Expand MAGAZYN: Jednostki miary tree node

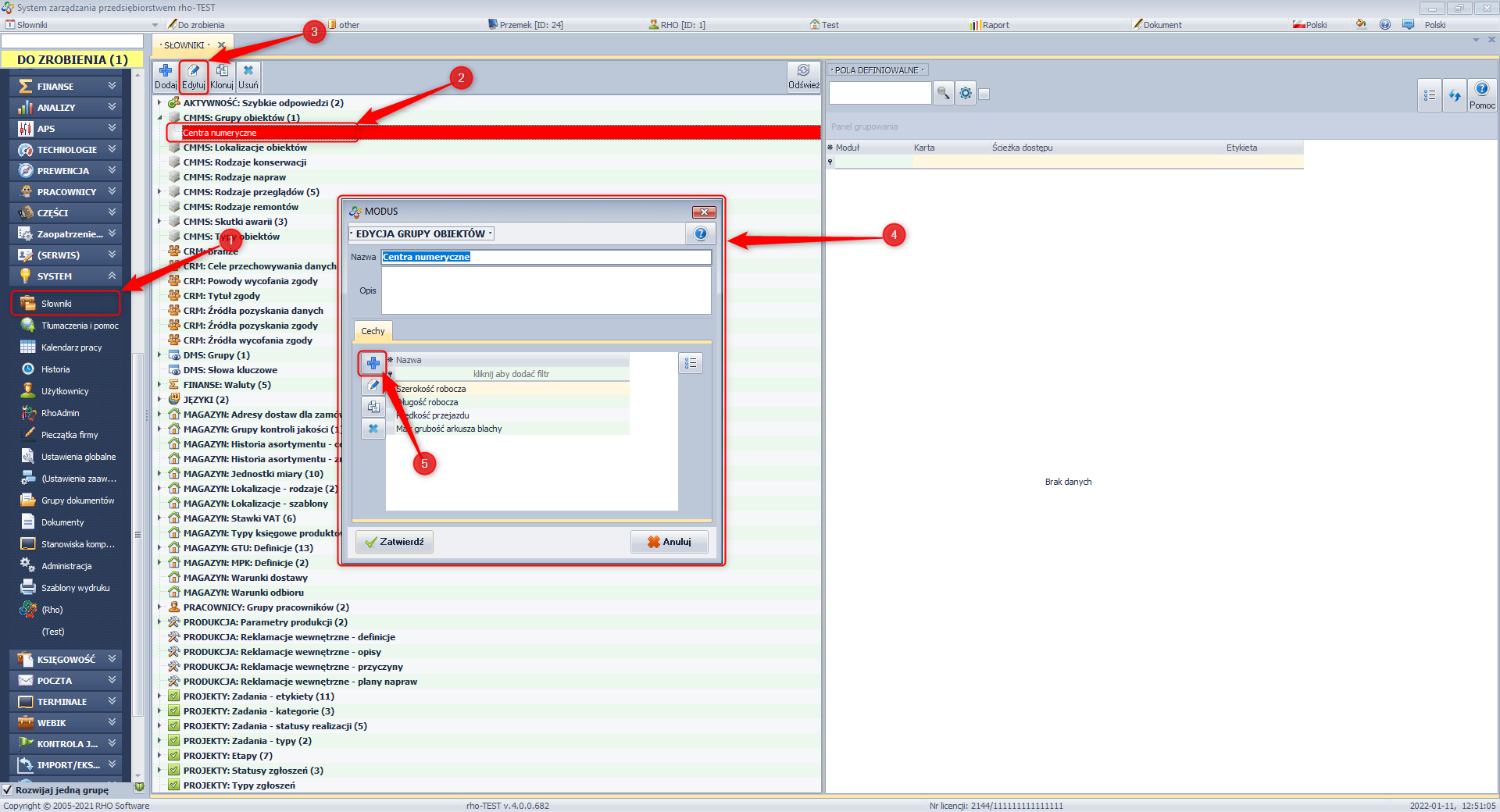[159, 474]
